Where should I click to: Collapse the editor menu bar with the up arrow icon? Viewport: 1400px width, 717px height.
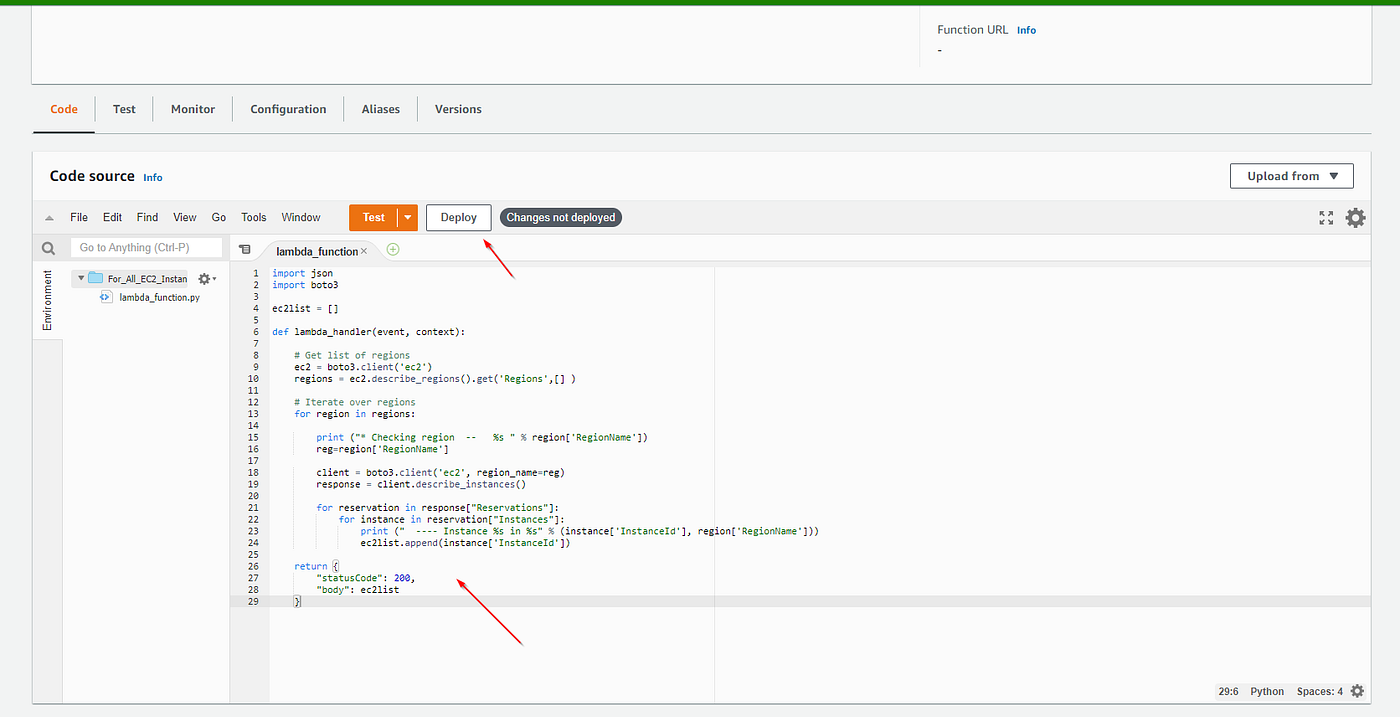click(48, 217)
